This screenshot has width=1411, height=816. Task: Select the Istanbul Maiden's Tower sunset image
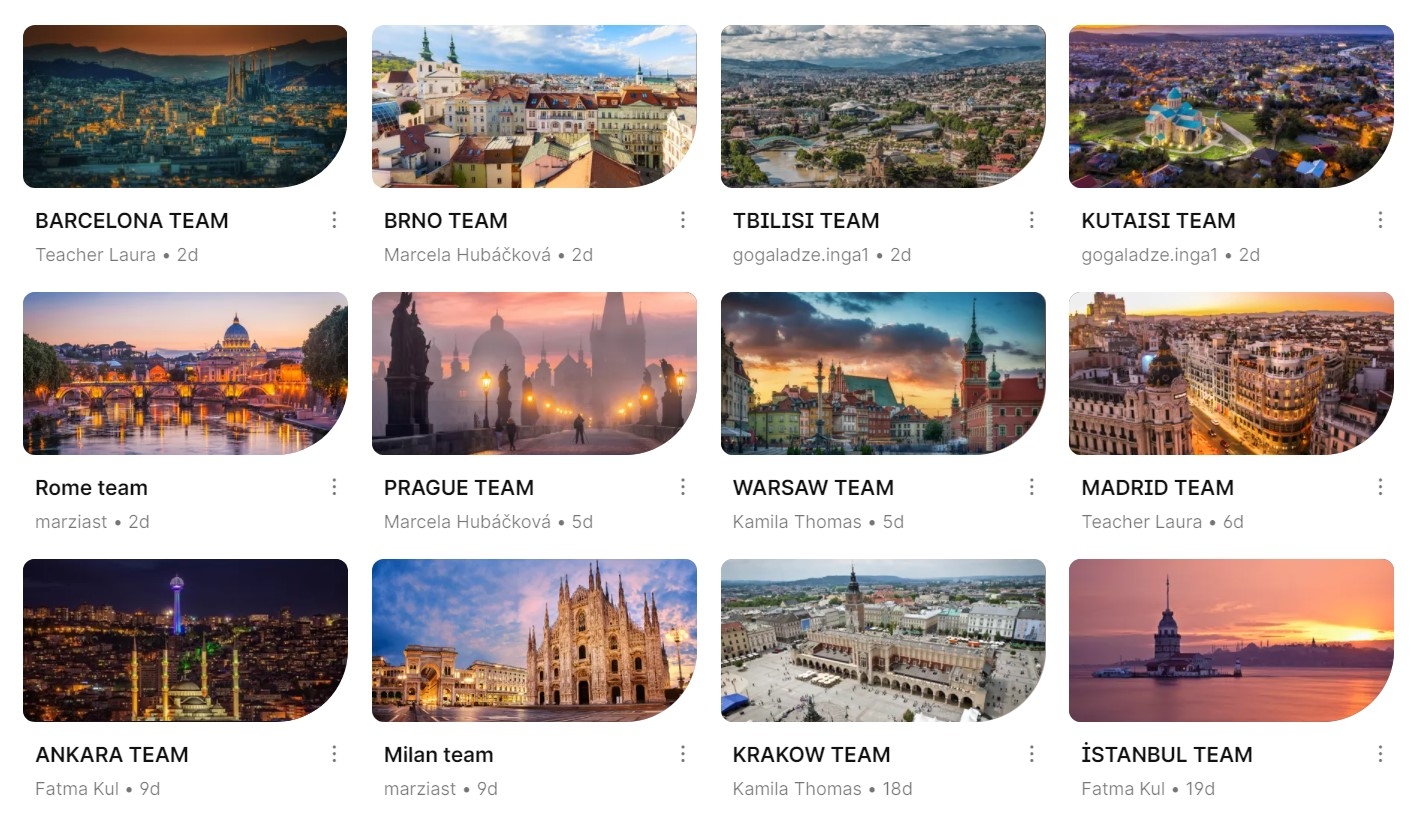pos(1231,640)
